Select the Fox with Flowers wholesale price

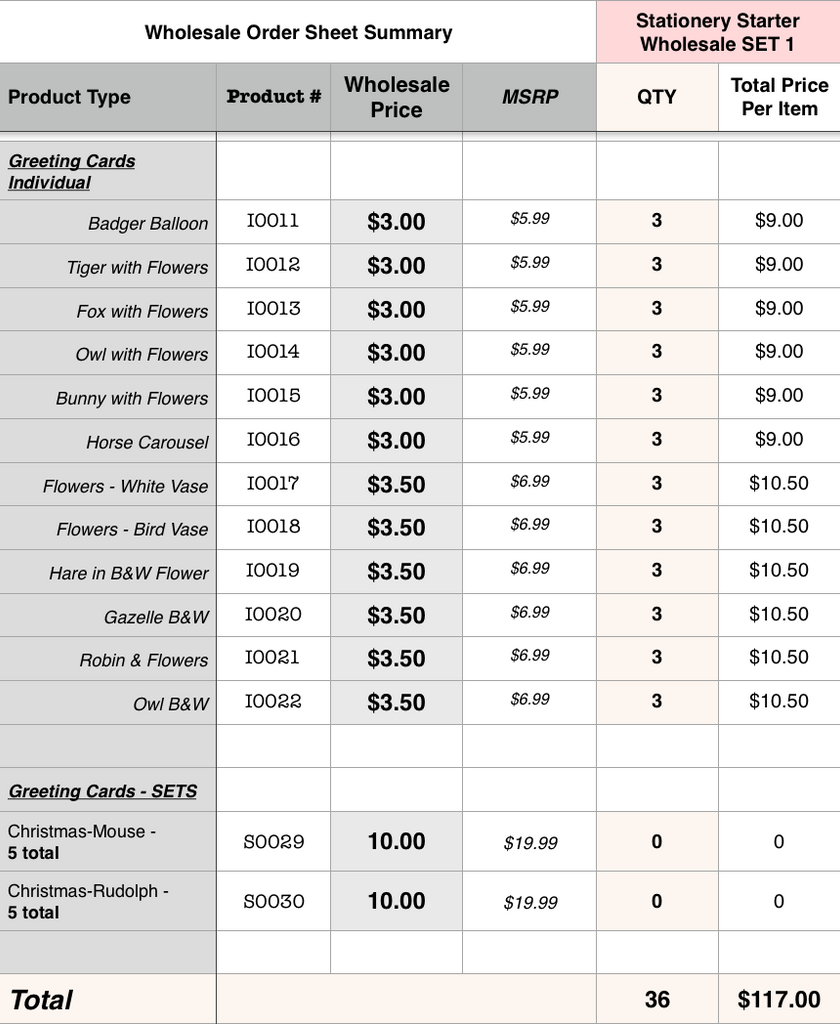tap(396, 309)
